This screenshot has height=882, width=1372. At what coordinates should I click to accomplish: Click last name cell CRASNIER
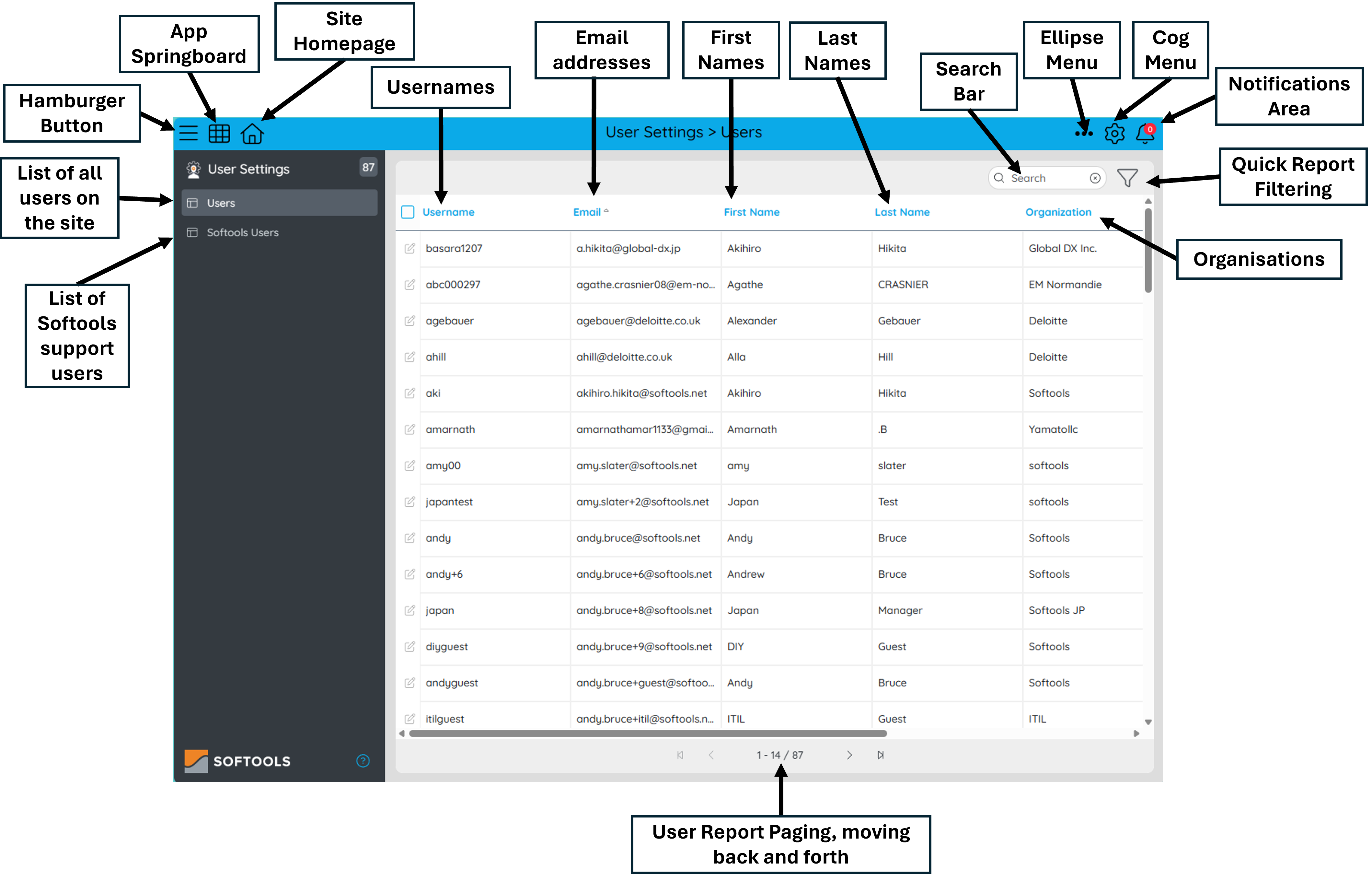click(903, 284)
